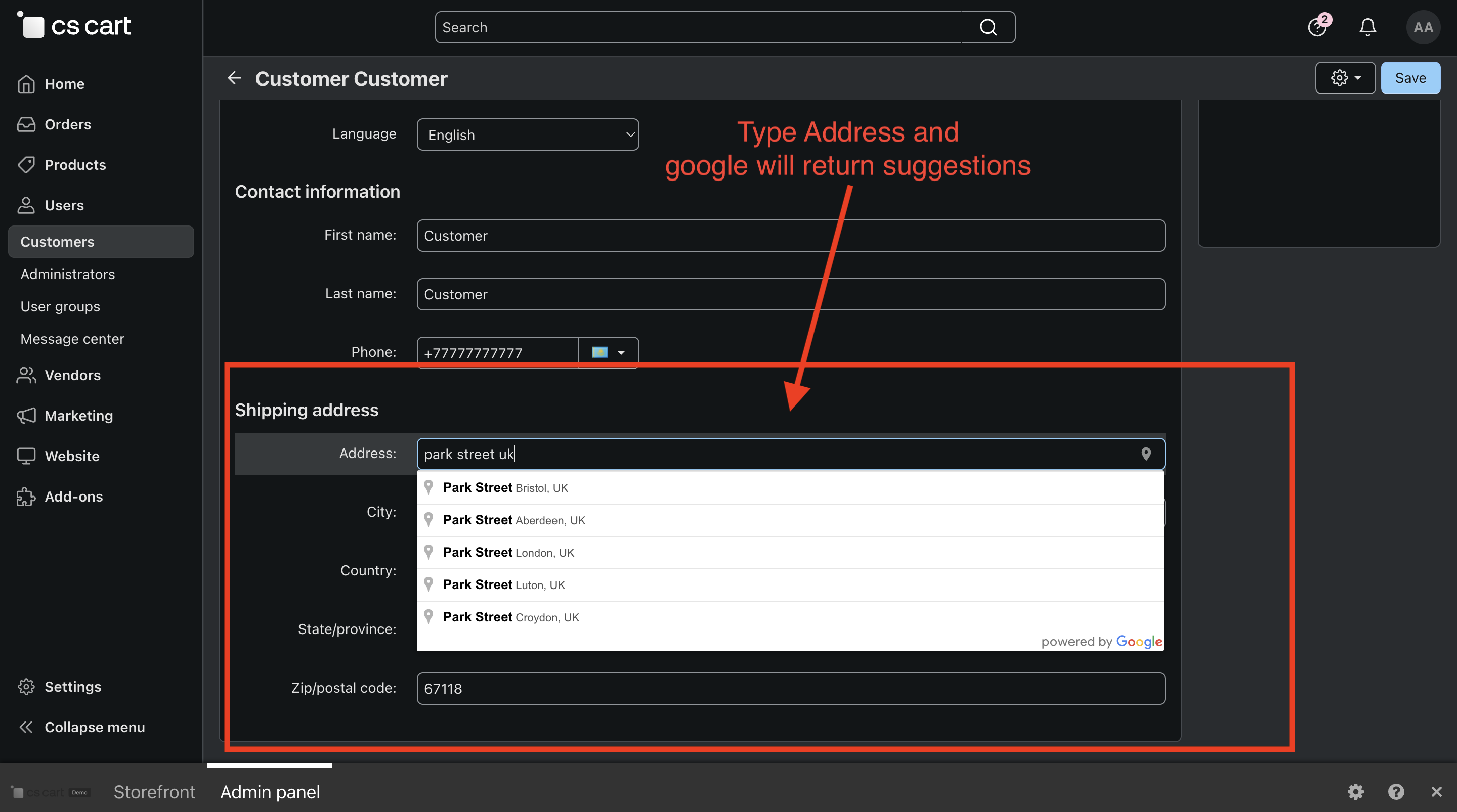Open Administrators submenu item
The width and height of the screenshot is (1457, 812).
(67, 274)
